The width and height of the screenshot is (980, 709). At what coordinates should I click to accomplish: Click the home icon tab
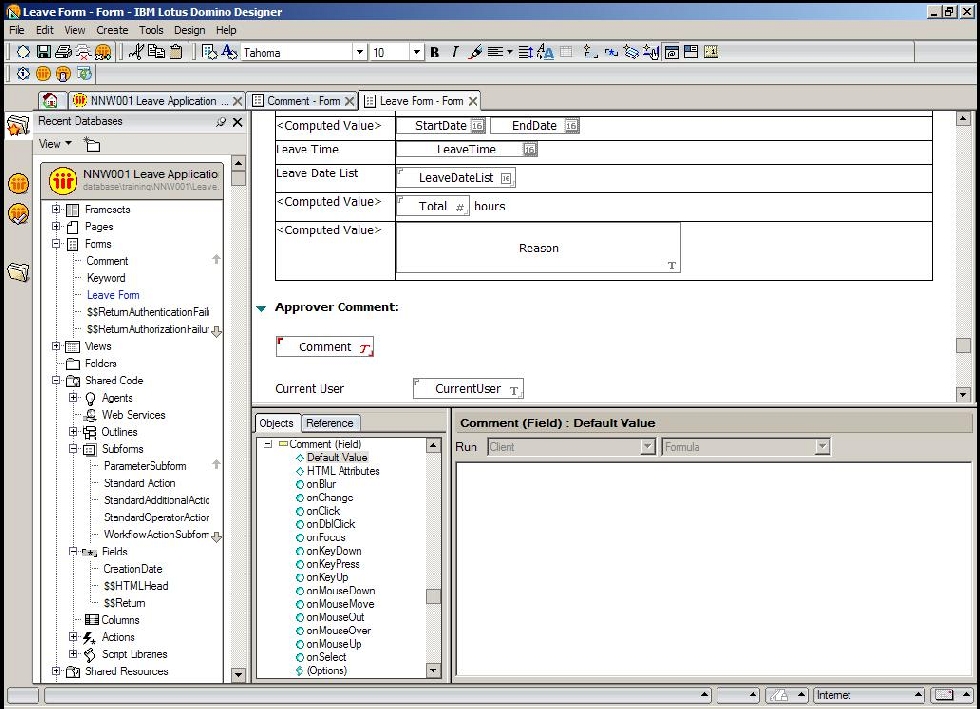pyautogui.click(x=50, y=100)
